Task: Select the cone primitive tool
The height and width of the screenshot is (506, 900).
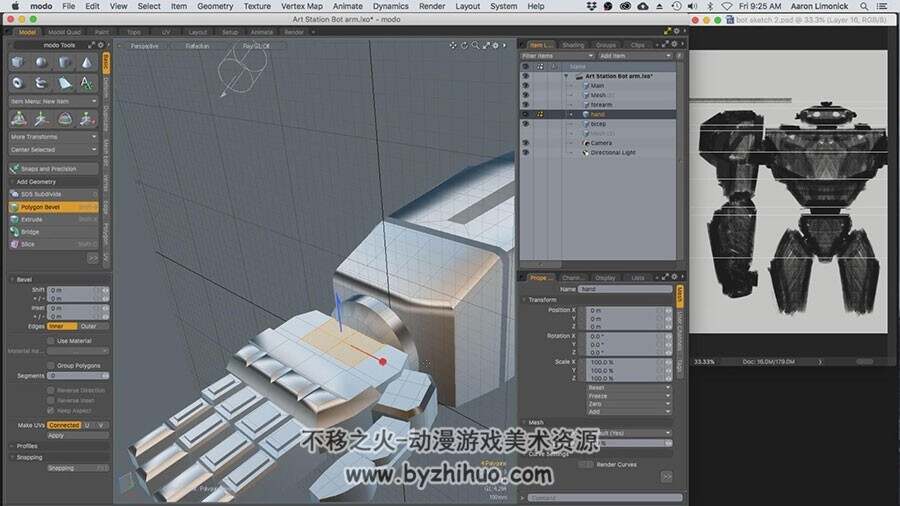Action: (86, 62)
